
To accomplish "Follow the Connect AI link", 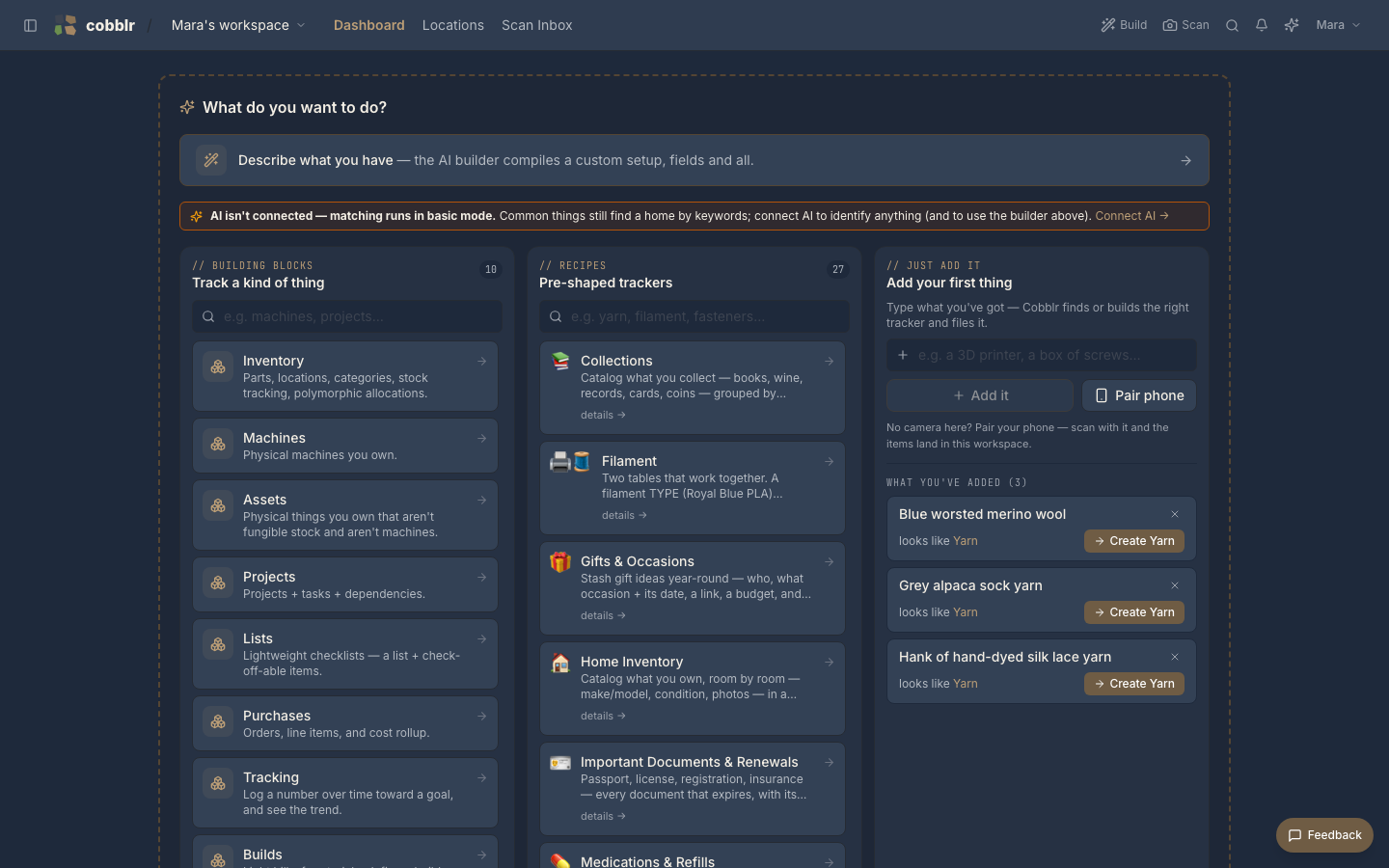I will [x=1131, y=216].
